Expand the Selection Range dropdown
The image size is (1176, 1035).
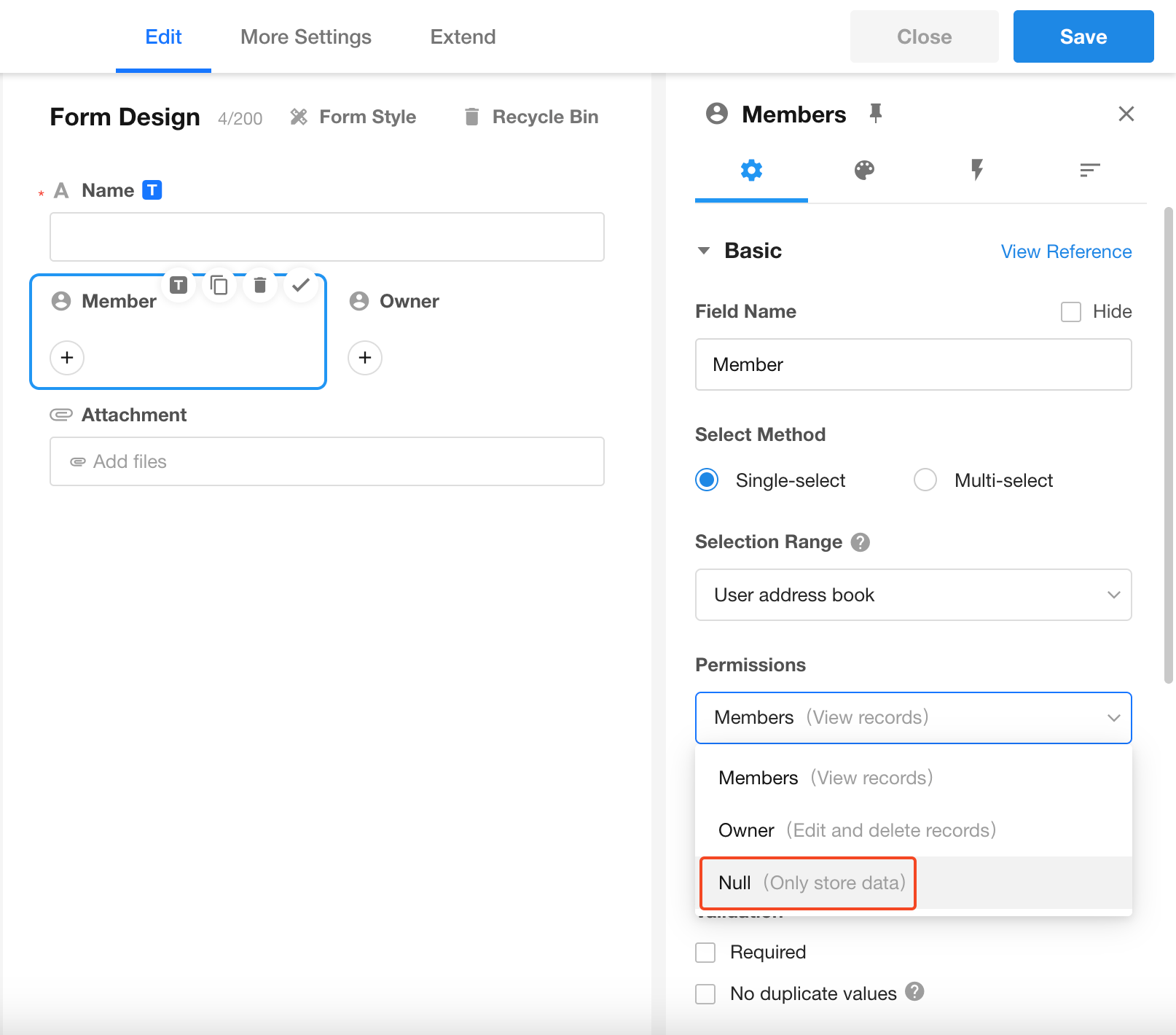tap(913, 595)
